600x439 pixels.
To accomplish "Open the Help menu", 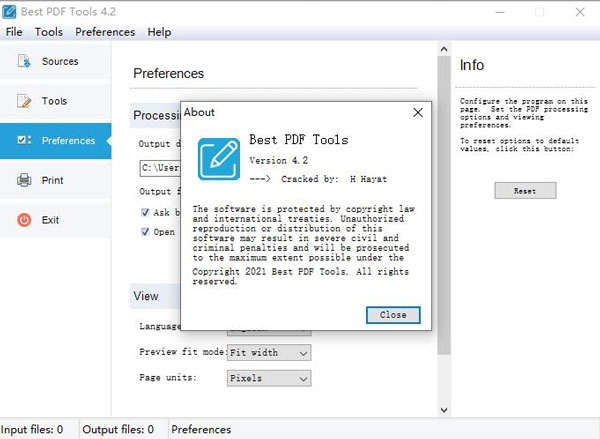I will 159,32.
